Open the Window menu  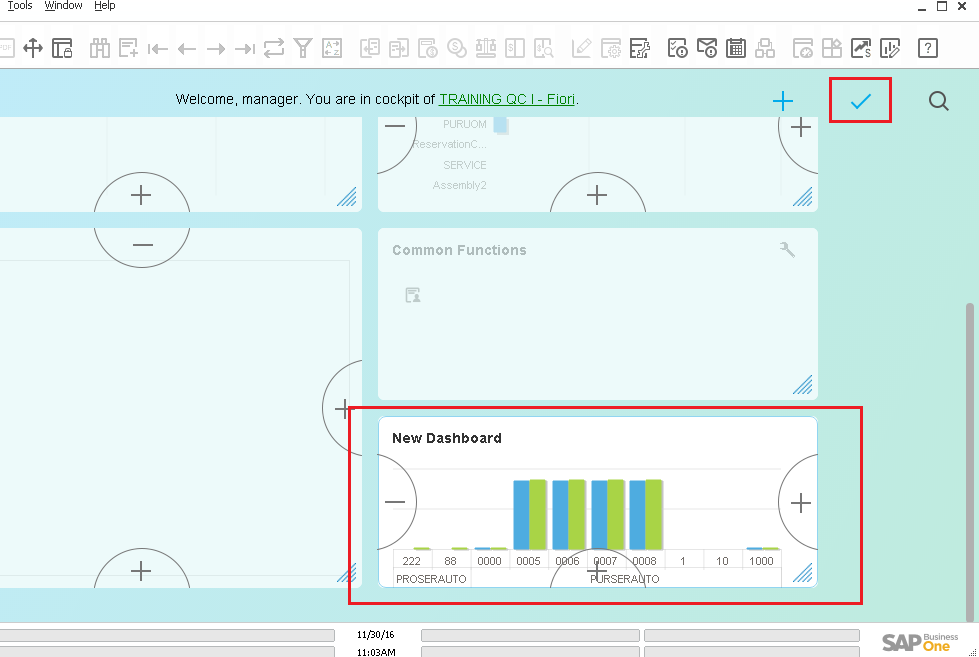click(62, 6)
